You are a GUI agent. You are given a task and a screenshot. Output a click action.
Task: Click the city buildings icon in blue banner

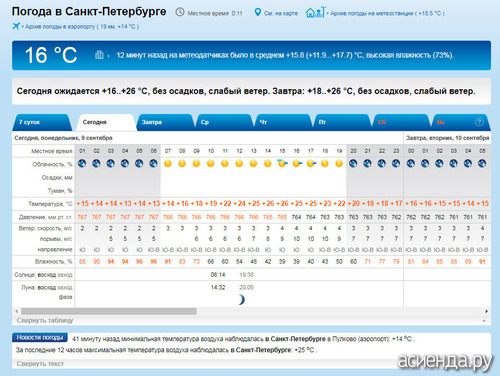point(99,55)
